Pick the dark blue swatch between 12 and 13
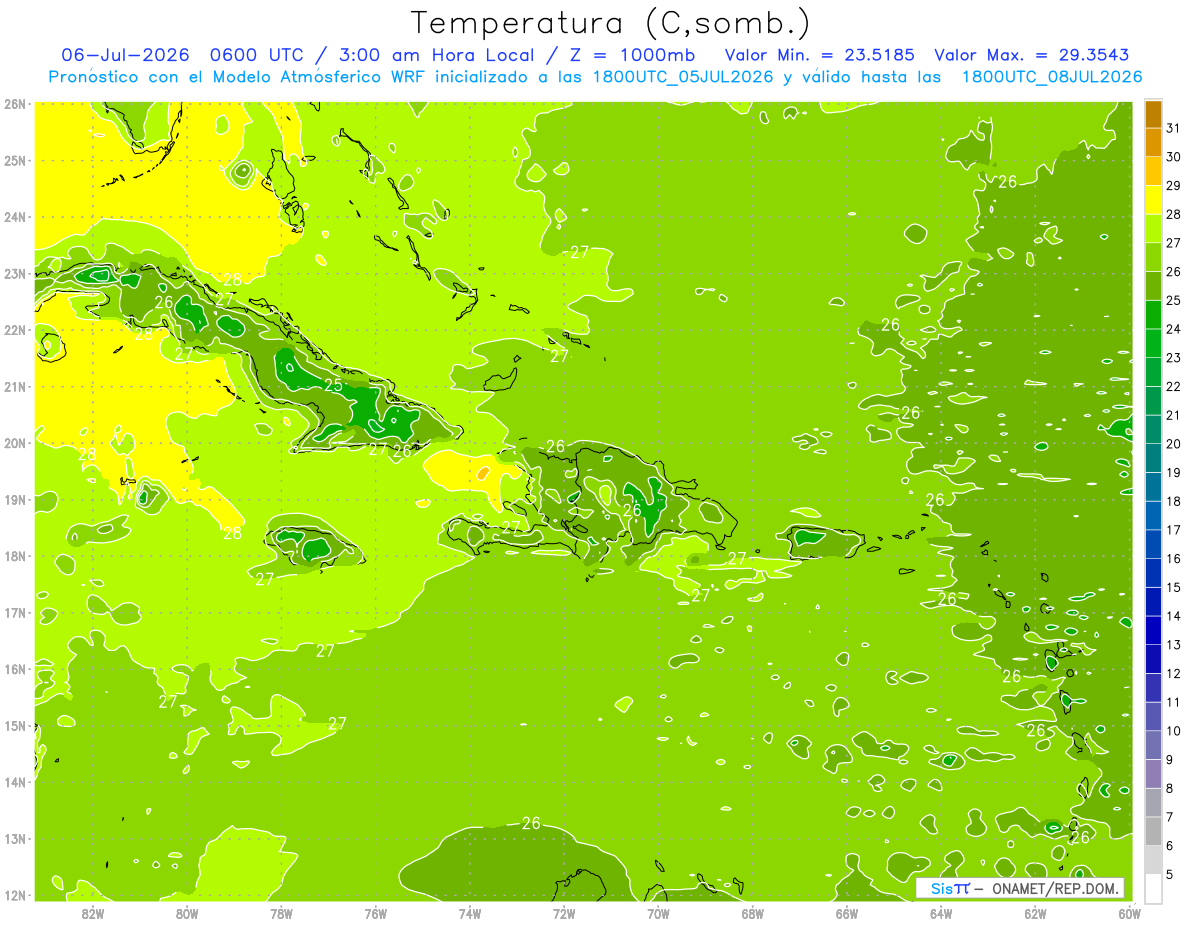Image resolution: width=1200 pixels, height=927 pixels. point(1153,659)
